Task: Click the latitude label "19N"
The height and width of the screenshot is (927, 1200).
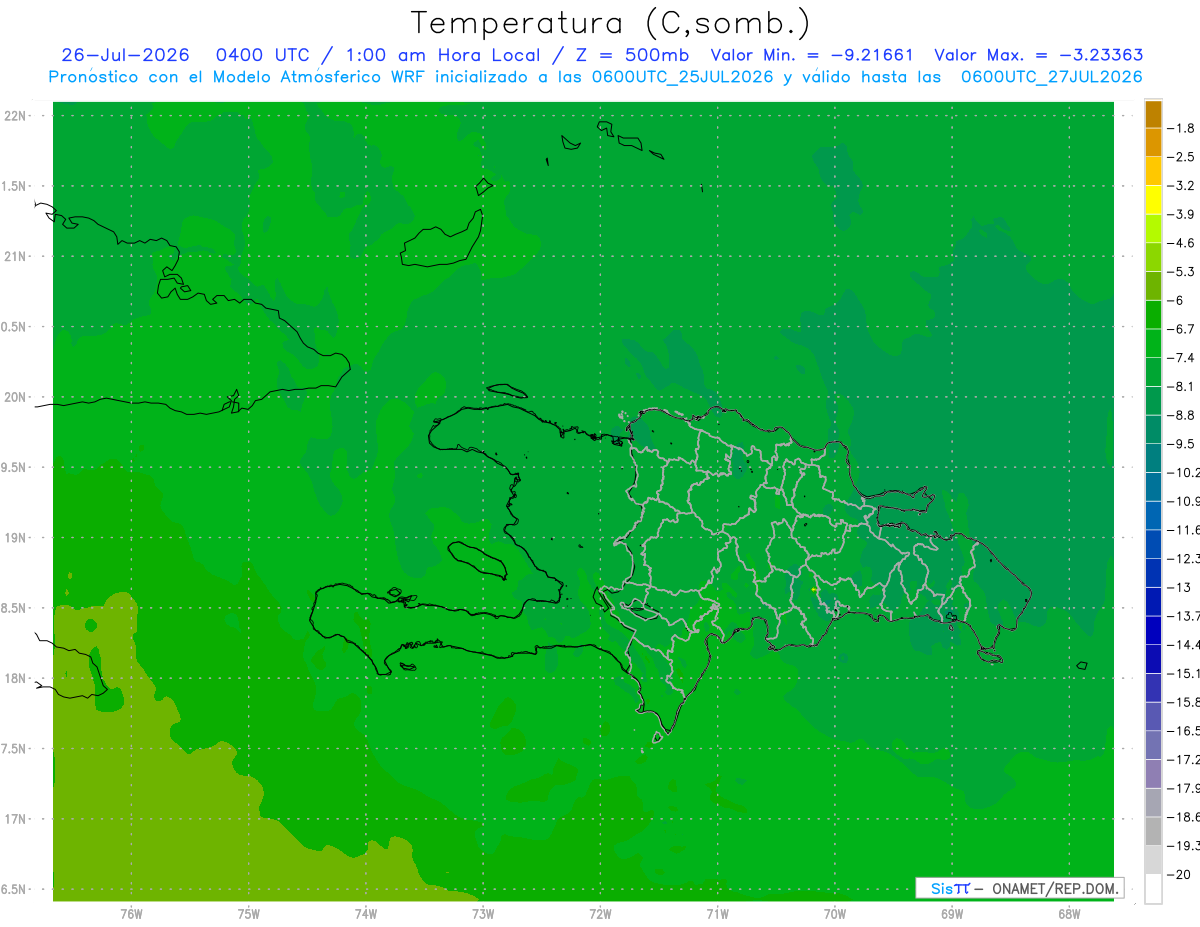Action: coord(16,538)
